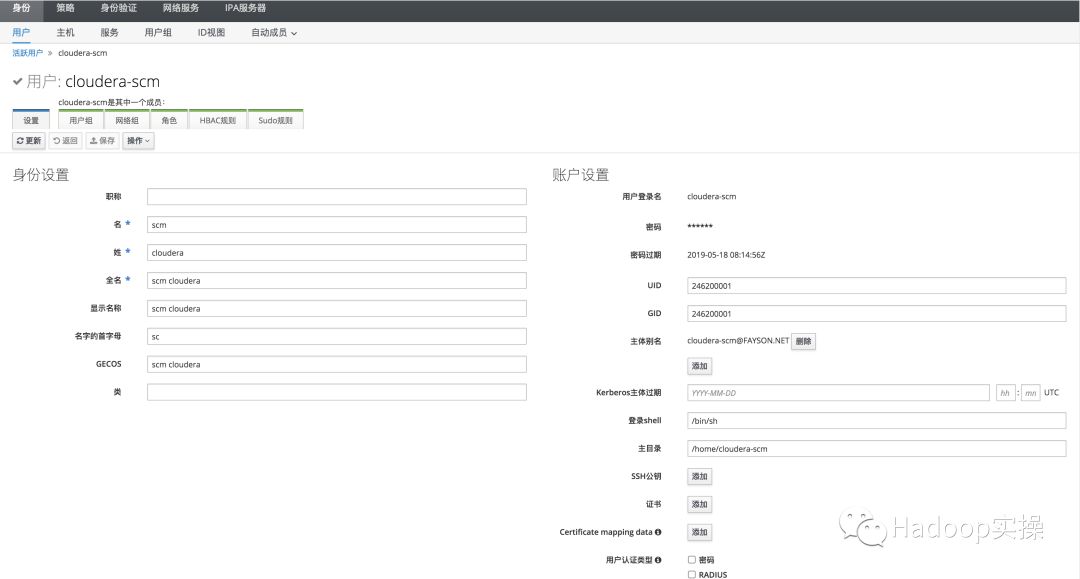Focus the 全名 input field
Image resolution: width=1080 pixels, height=579 pixels.
pos(337,280)
